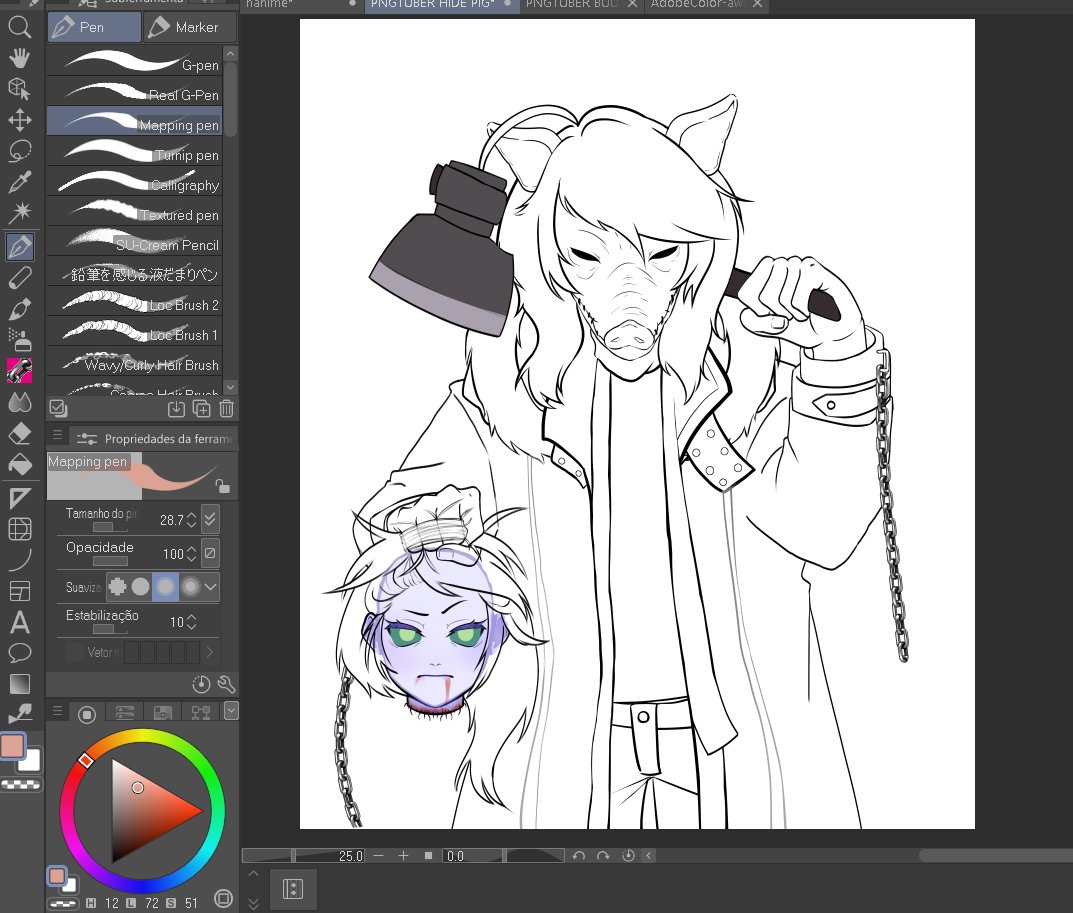This screenshot has width=1073, height=913.
Task: Select the Pen tool in toolbar
Action: (x=20, y=246)
